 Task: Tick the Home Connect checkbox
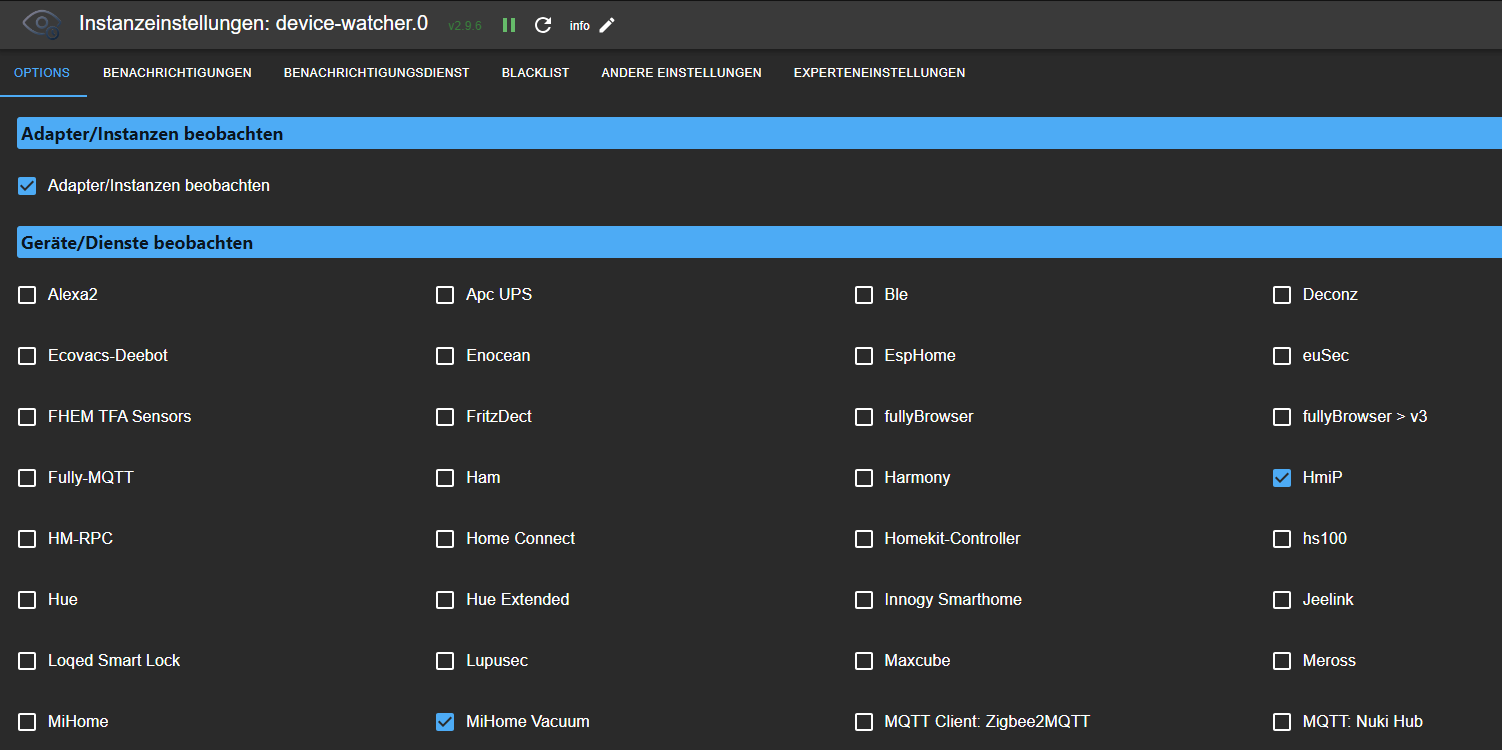tap(445, 539)
